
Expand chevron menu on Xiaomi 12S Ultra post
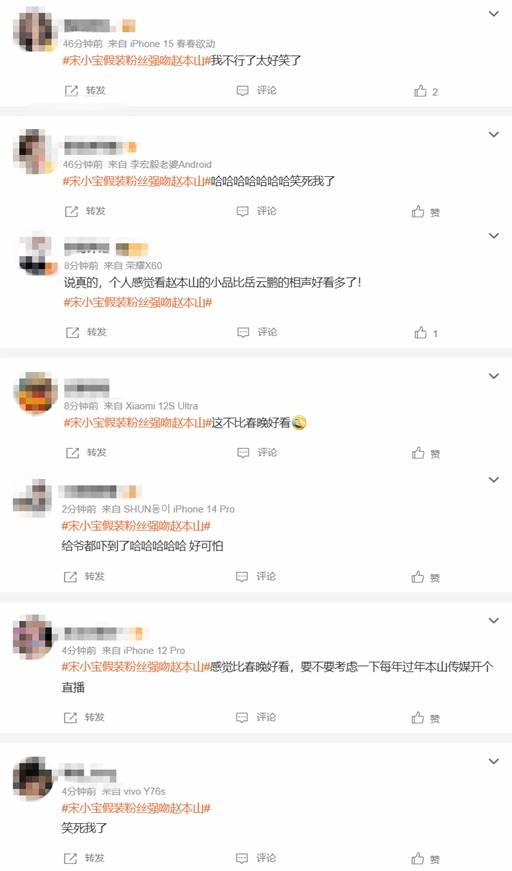pyautogui.click(x=494, y=376)
